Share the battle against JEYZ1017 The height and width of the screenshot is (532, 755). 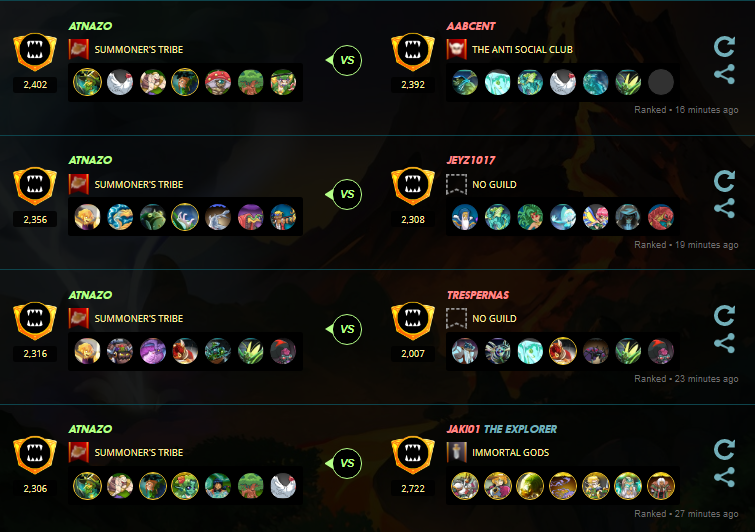(x=724, y=208)
